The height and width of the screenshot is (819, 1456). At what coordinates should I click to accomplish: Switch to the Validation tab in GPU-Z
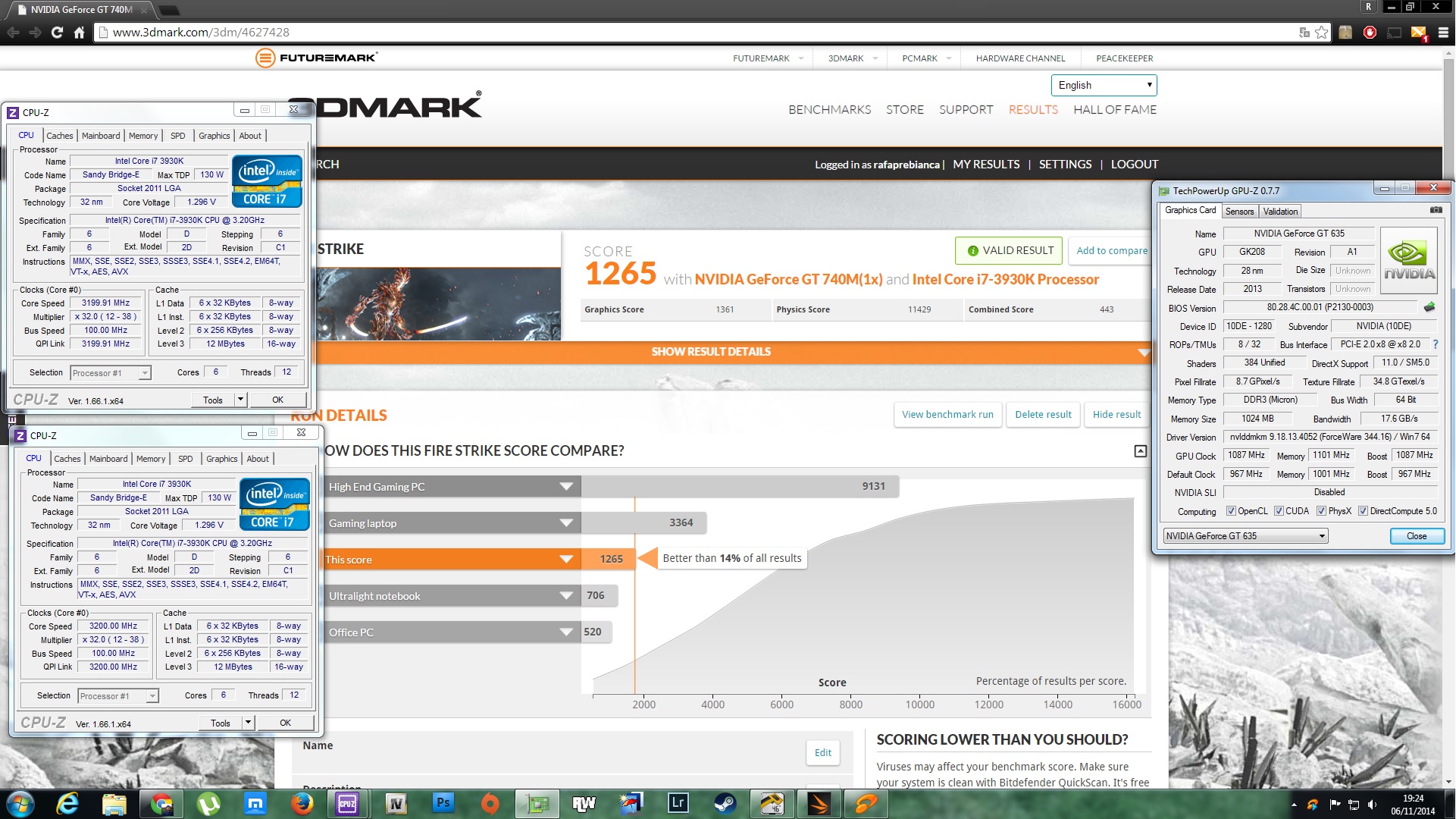point(1280,212)
